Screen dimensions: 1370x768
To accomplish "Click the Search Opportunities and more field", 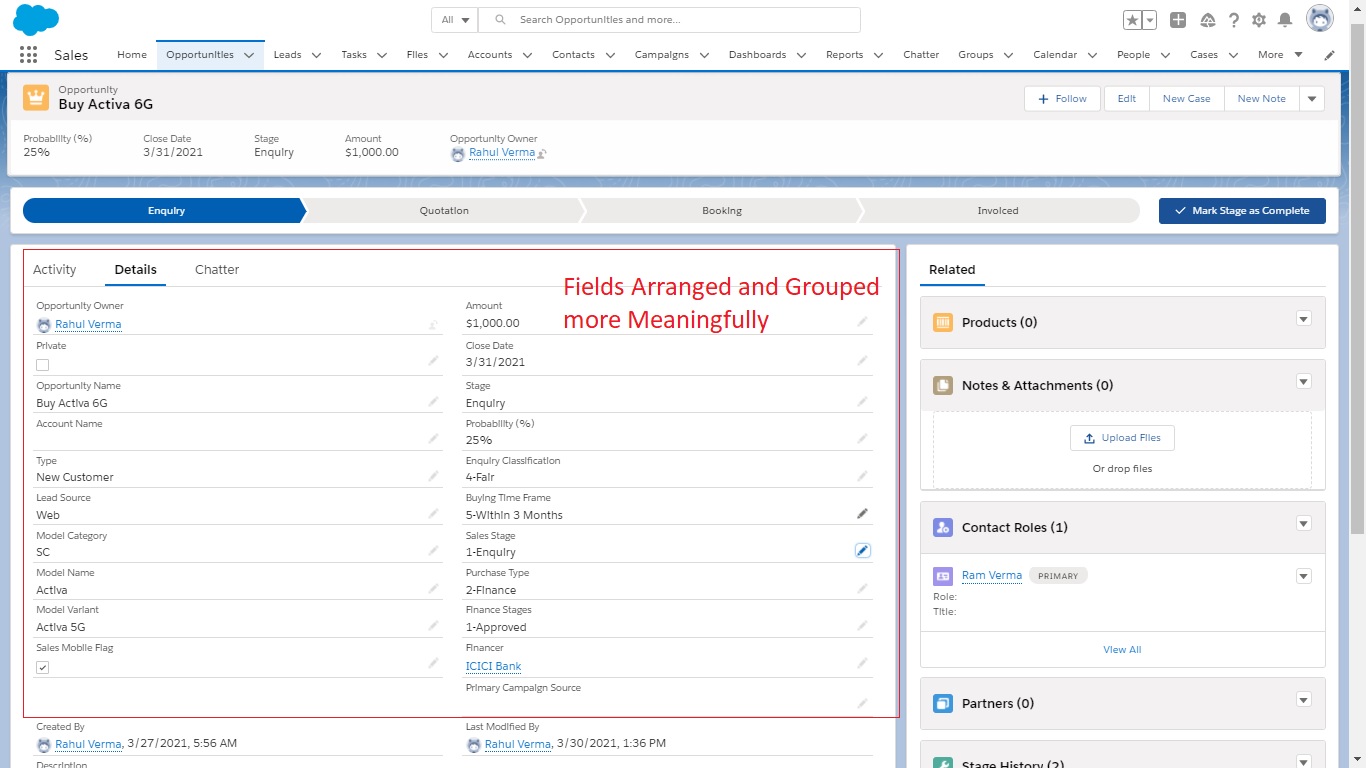I will [x=670, y=20].
